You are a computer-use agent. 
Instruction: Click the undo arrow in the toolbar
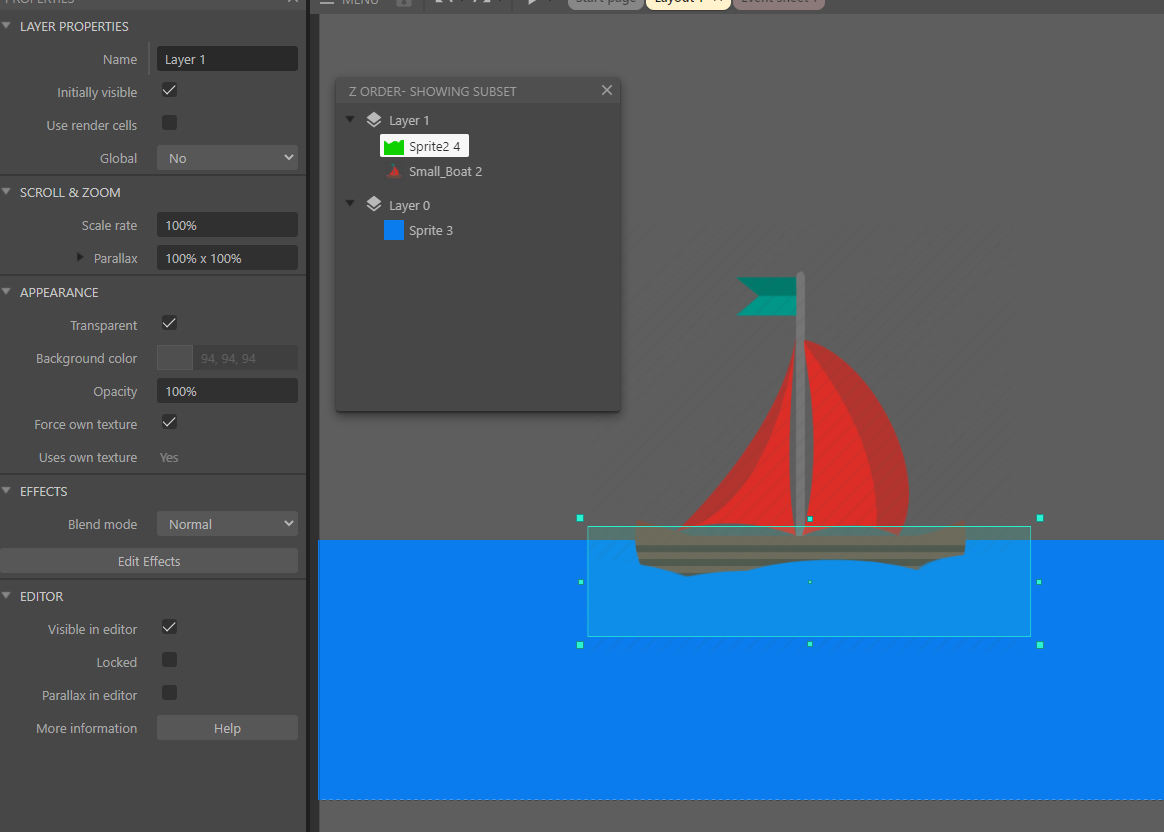(x=441, y=4)
